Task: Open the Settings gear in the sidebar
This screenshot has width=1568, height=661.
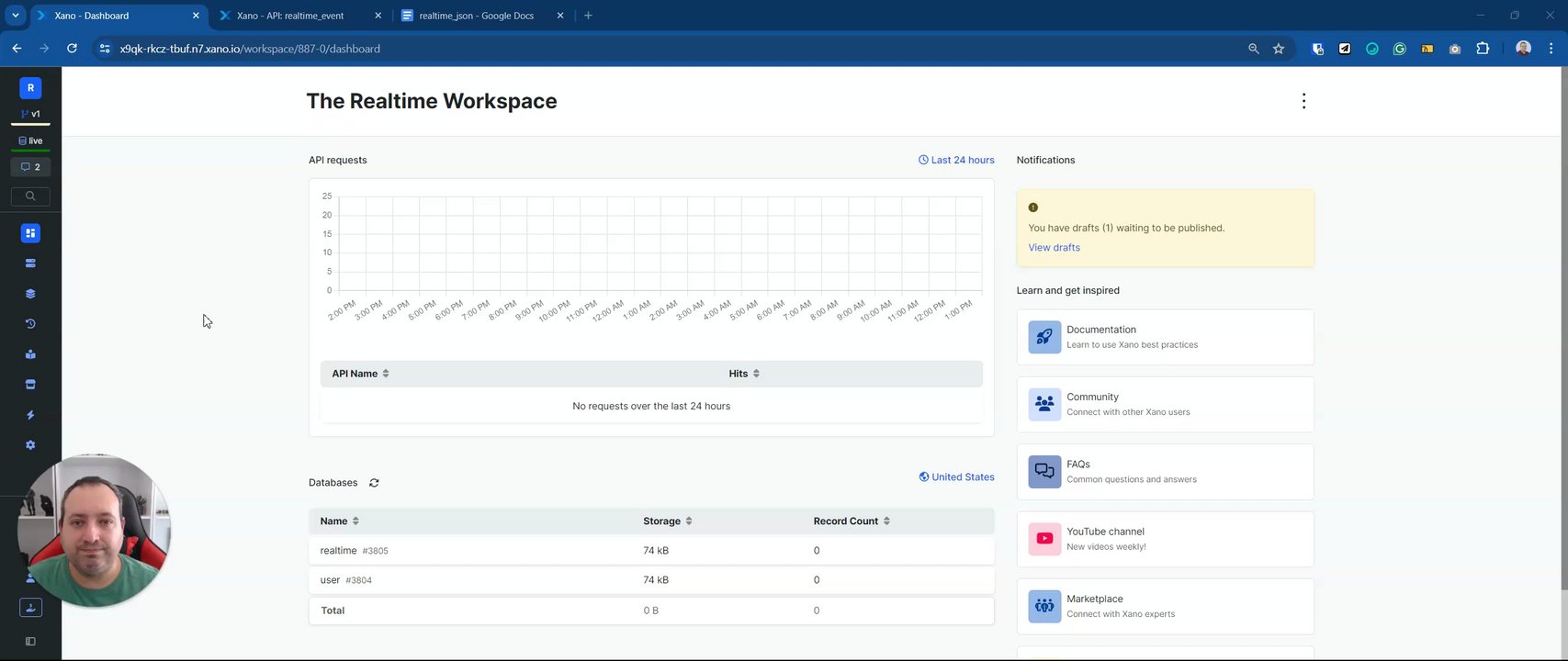Action: point(30,445)
